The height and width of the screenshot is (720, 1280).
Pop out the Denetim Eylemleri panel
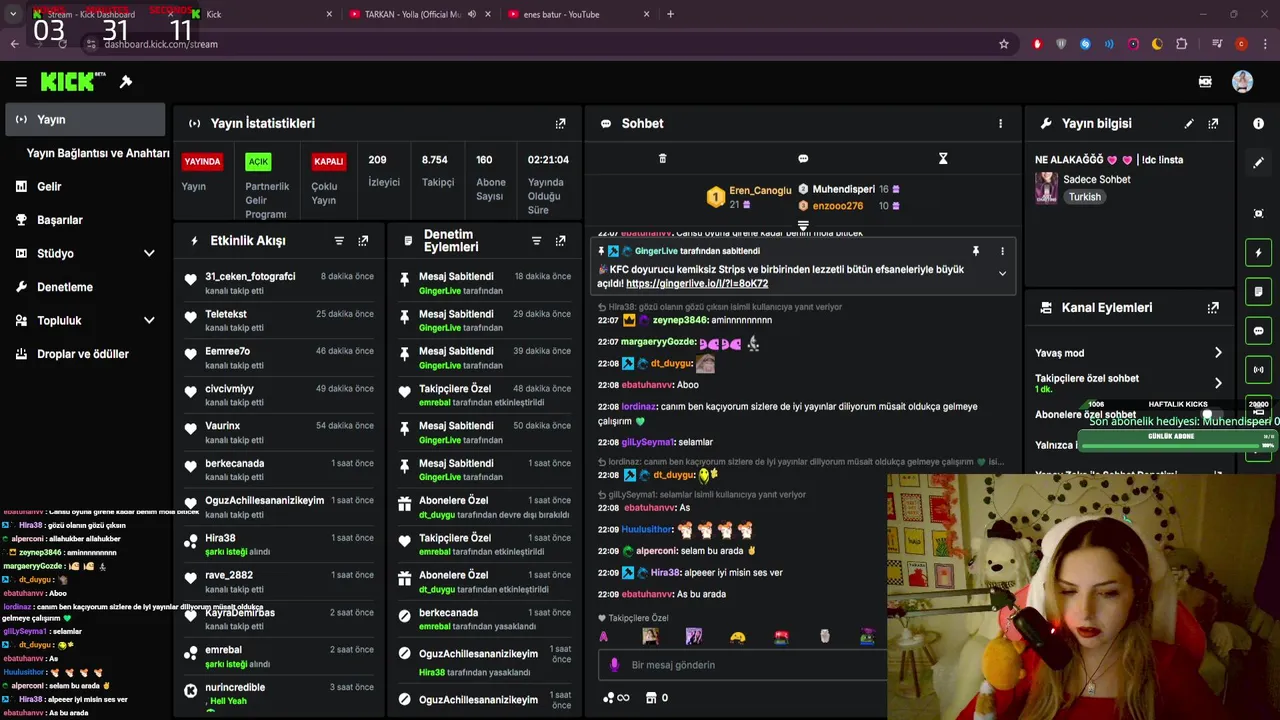[560, 241]
